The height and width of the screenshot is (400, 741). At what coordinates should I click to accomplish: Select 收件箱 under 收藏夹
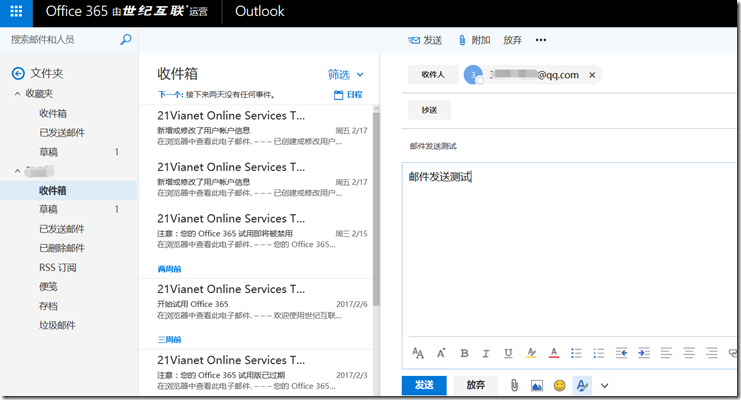point(53,113)
